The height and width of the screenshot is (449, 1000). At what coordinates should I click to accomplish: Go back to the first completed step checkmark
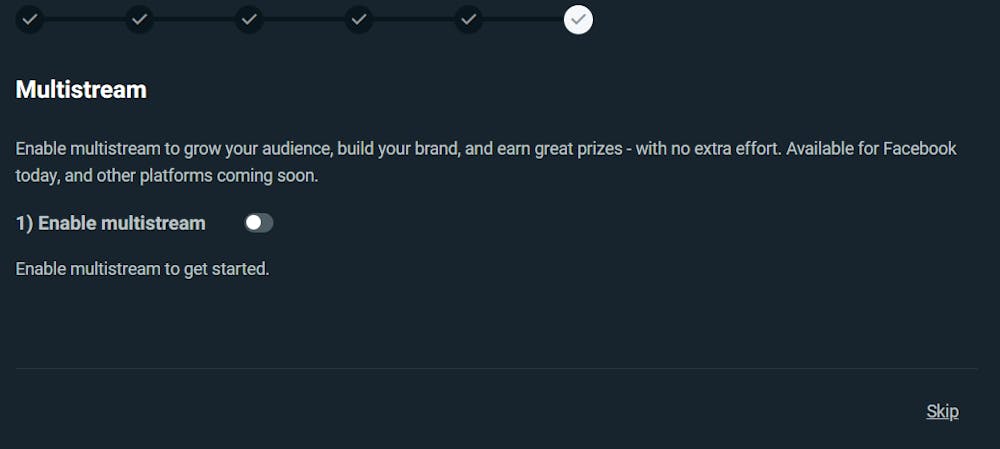[x=29, y=20]
